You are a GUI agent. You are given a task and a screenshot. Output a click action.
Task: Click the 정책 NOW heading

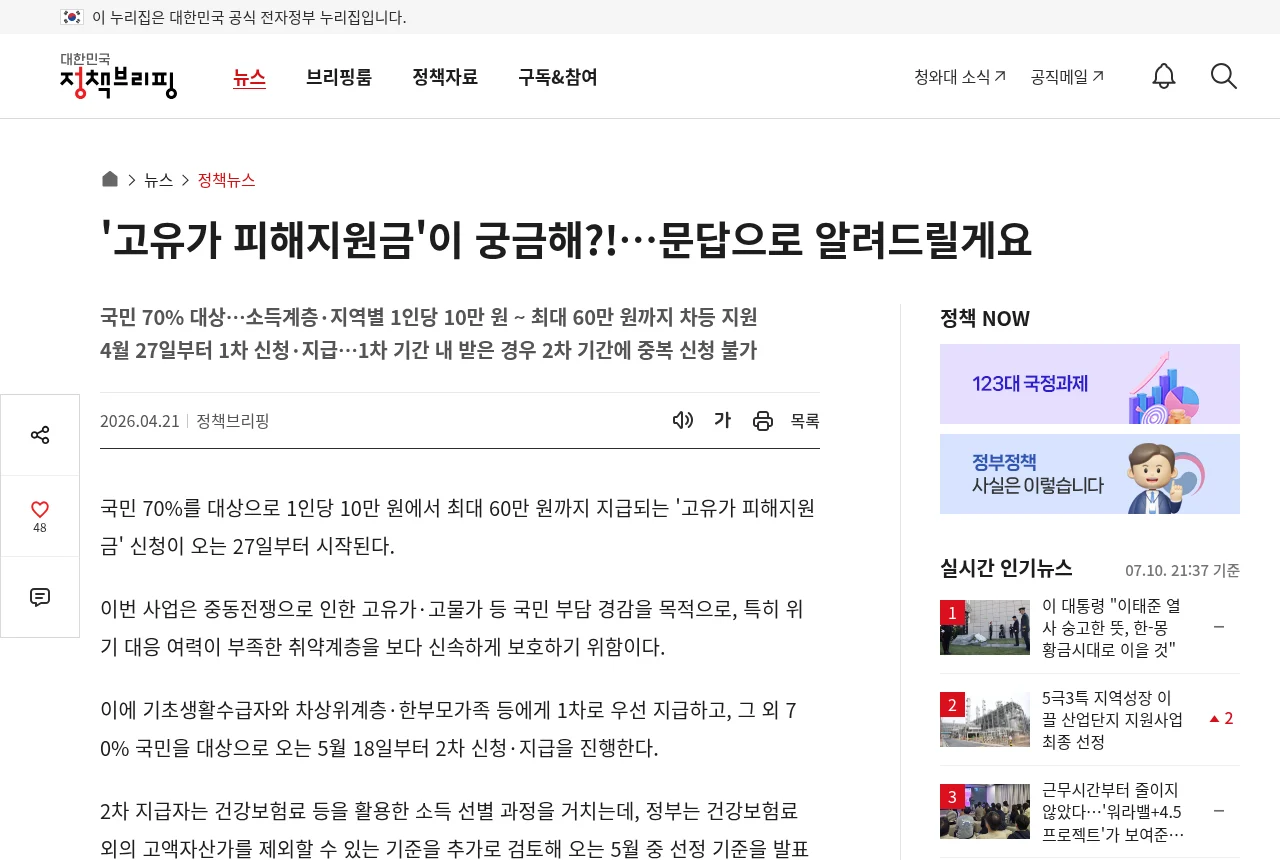point(985,318)
